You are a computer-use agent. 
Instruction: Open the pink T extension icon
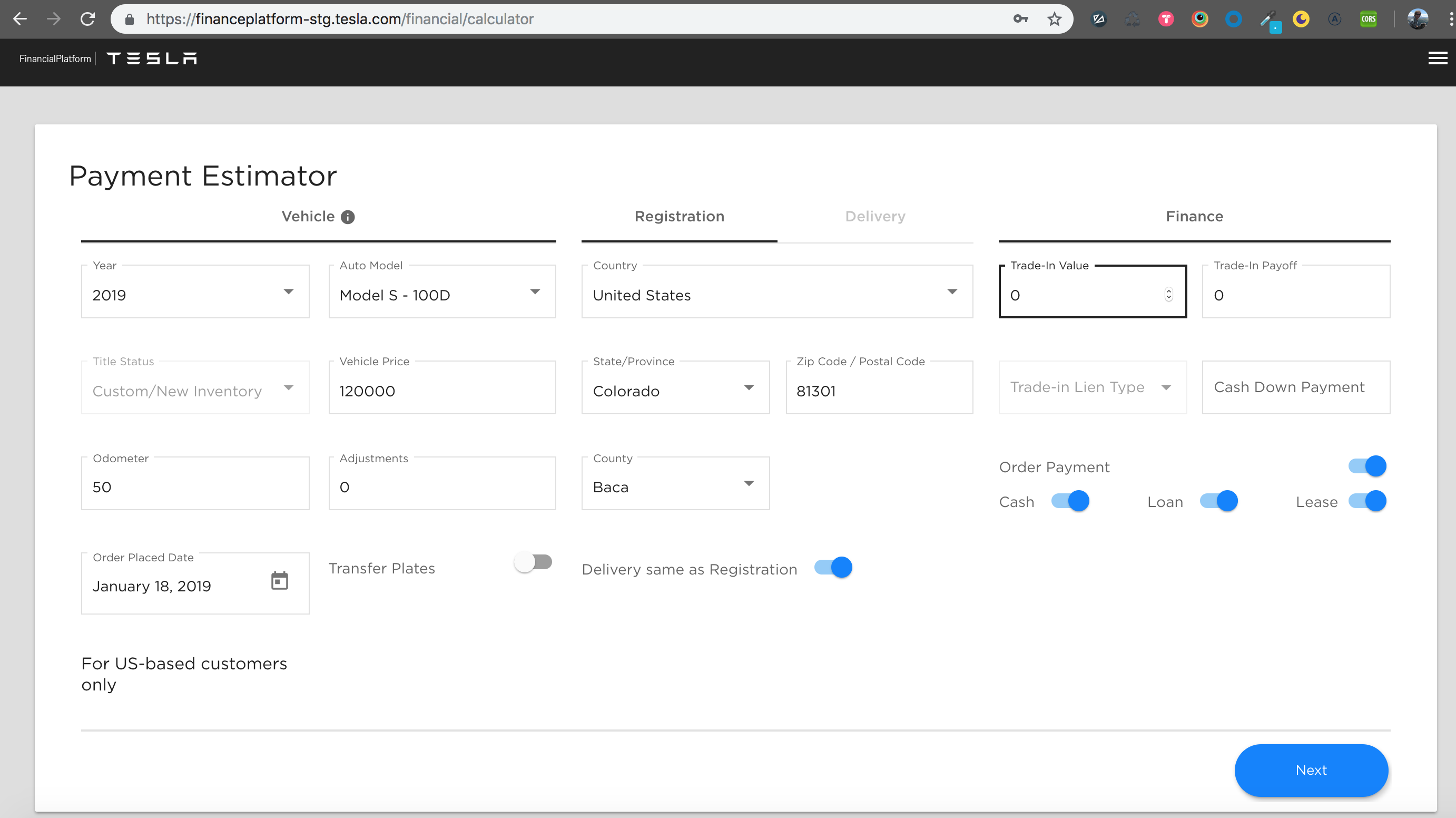[x=1166, y=19]
